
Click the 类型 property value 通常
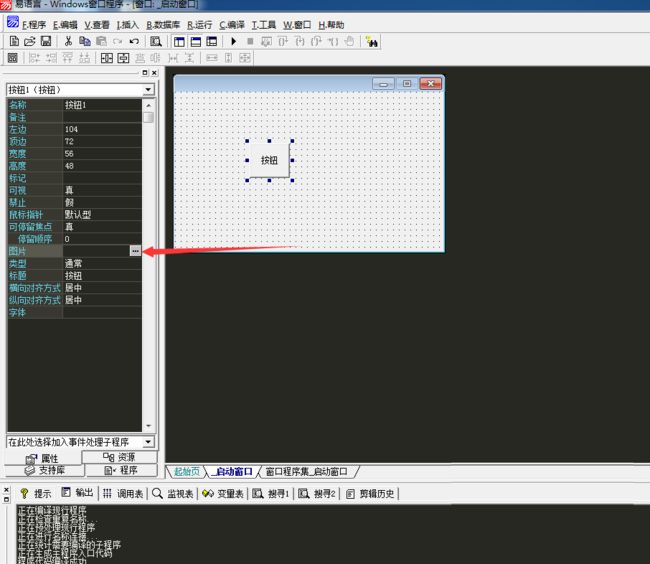point(102,264)
